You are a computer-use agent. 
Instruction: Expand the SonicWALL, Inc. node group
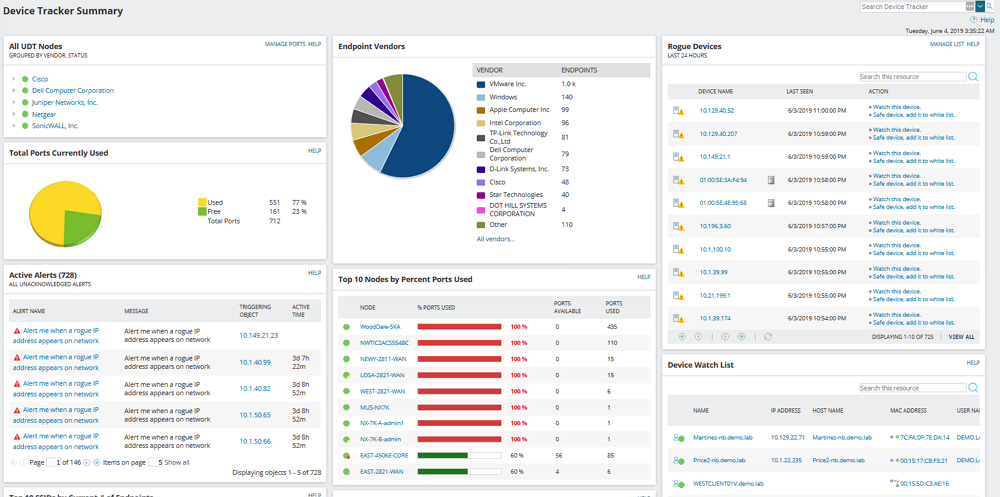click(13, 126)
